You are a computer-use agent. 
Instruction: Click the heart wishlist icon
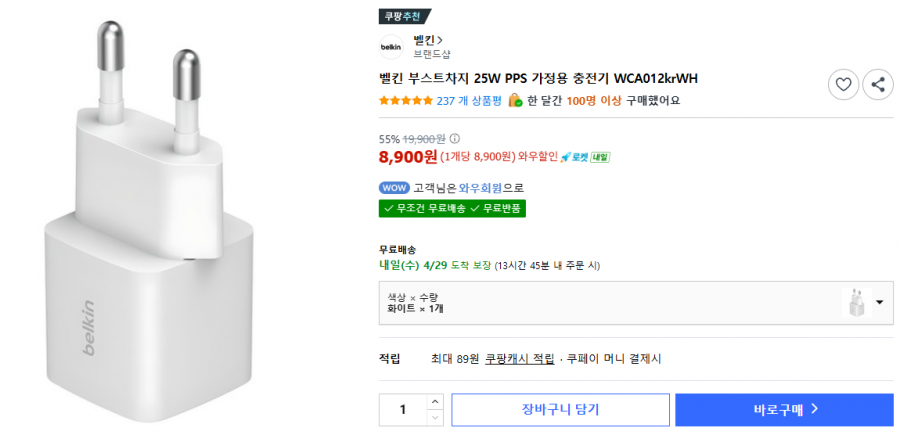tap(843, 85)
